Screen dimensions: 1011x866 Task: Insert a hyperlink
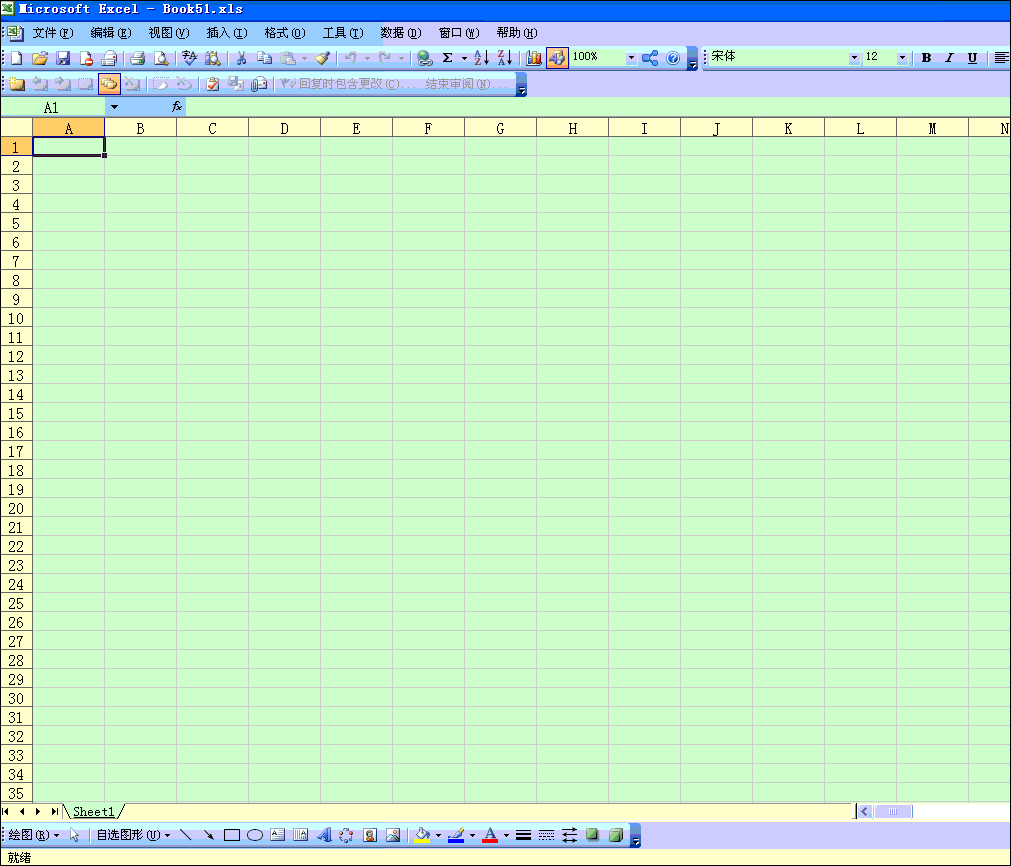pyautogui.click(x=424, y=58)
